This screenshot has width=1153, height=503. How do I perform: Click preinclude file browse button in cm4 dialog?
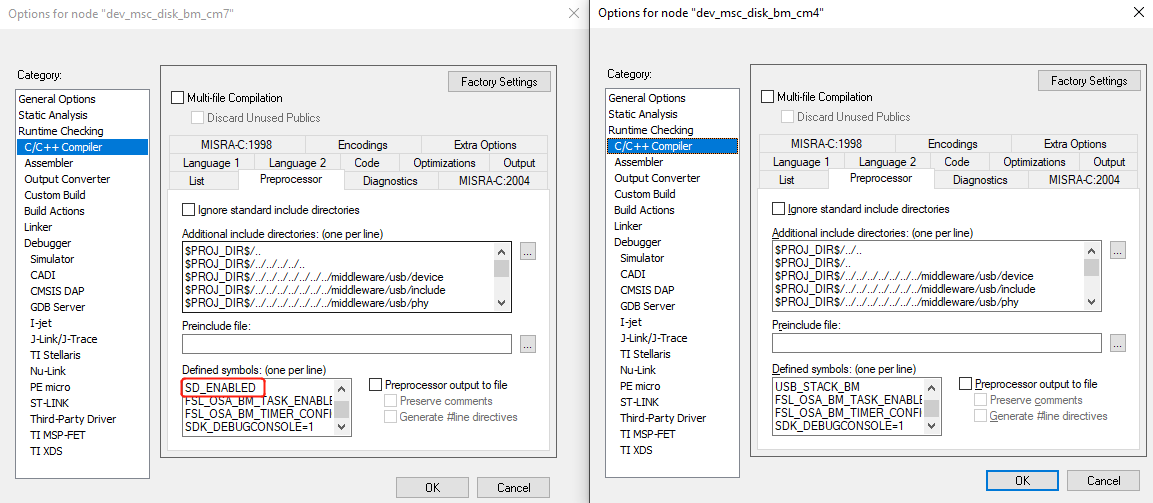pyautogui.click(x=1117, y=343)
